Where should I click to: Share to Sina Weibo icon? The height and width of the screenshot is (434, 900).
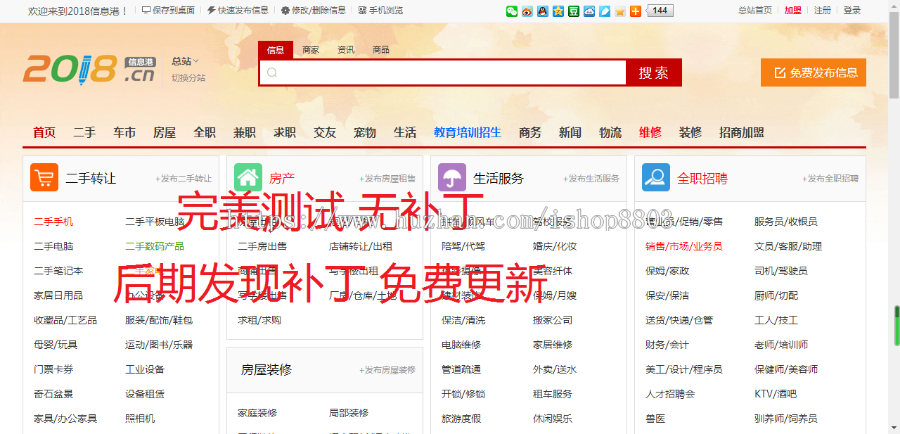pos(527,11)
